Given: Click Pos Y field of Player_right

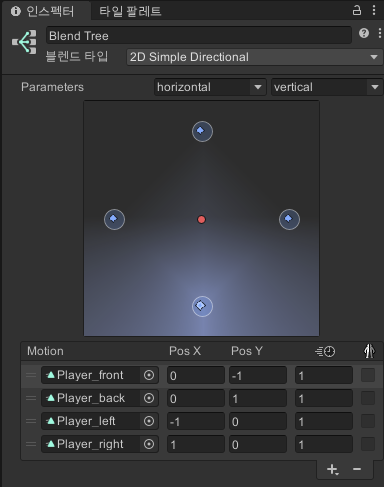Looking at the screenshot, I should (258, 444).
